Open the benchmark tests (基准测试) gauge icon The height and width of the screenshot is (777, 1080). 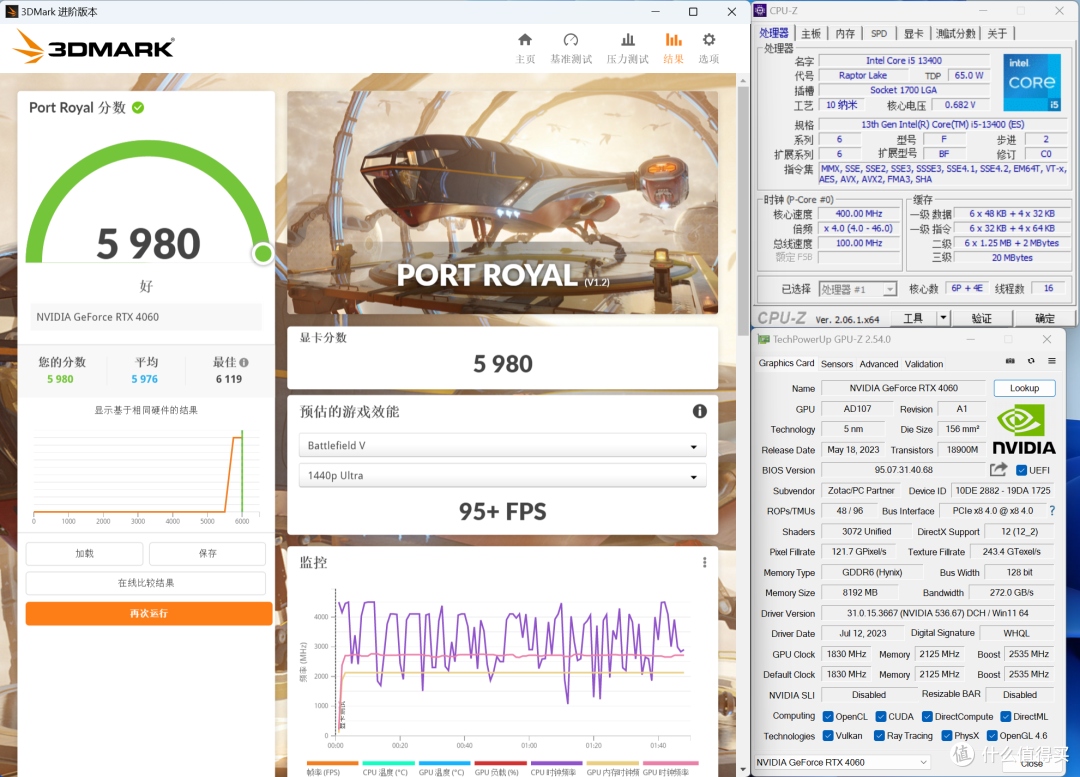[570, 40]
